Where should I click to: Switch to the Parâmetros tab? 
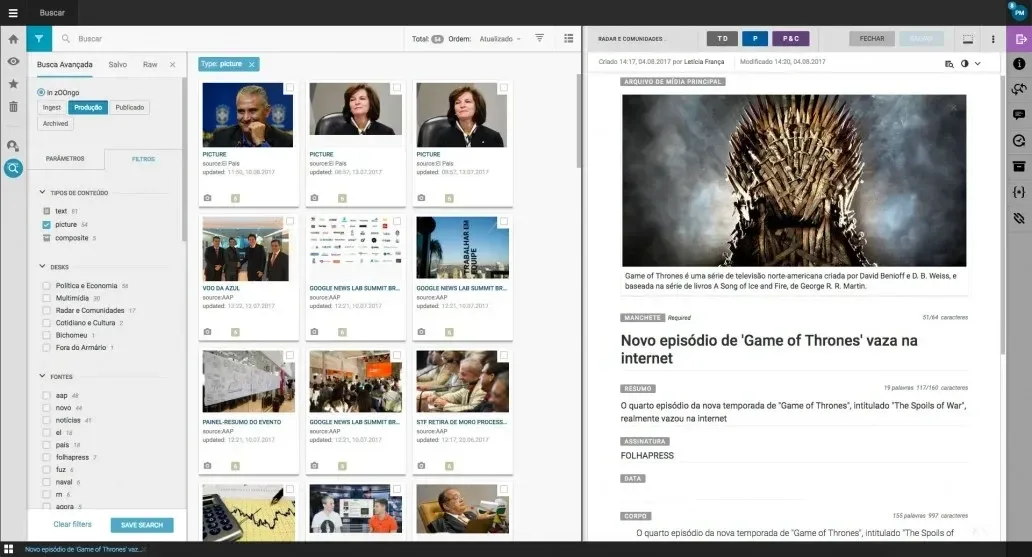click(66, 158)
